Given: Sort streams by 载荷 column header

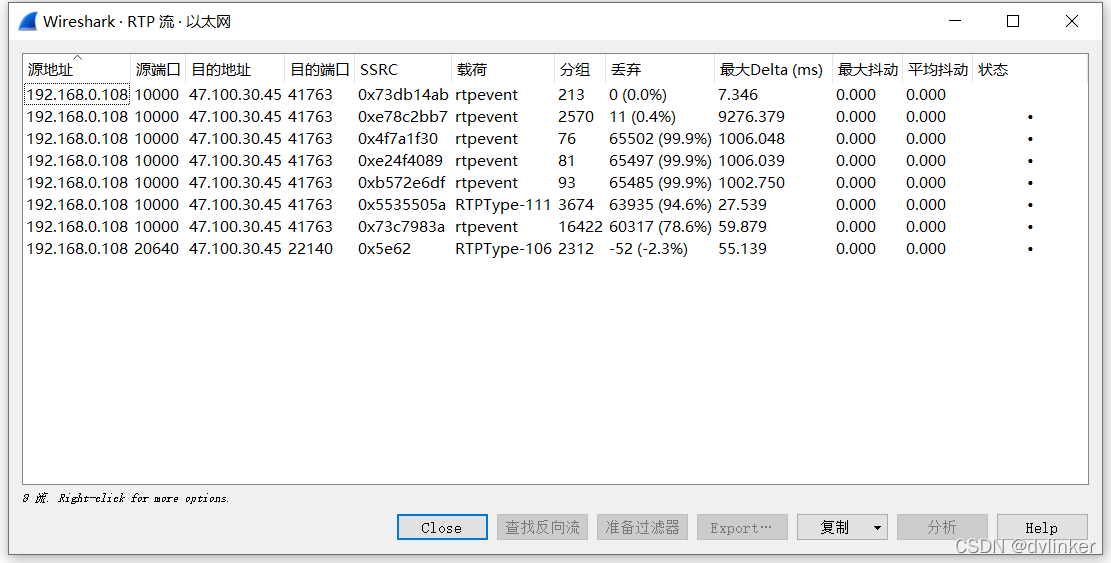Looking at the screenshot, I should coord(472,70).
